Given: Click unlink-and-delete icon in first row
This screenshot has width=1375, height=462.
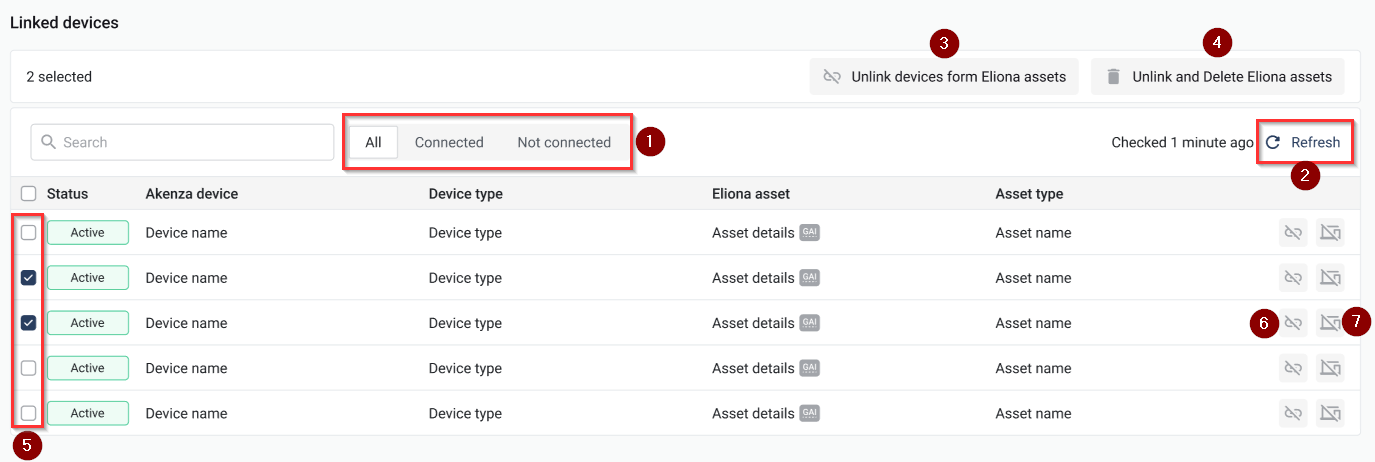Looking at the screenshot, I should point(1330,233).
